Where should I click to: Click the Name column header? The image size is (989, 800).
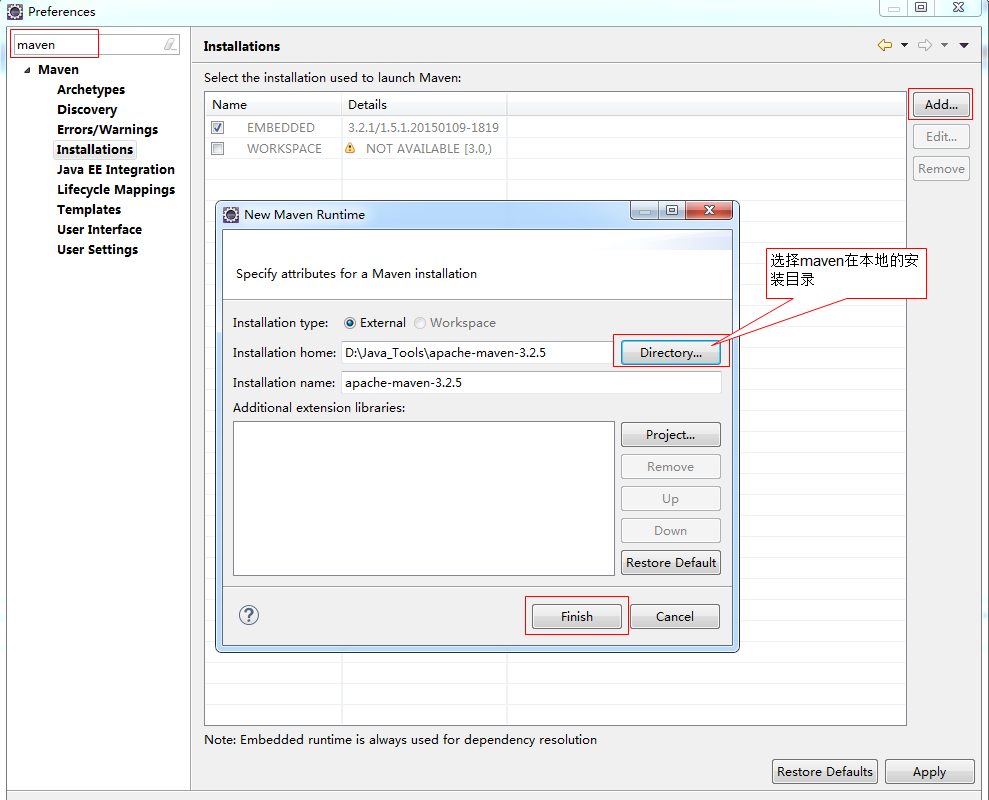pos(273,105)
